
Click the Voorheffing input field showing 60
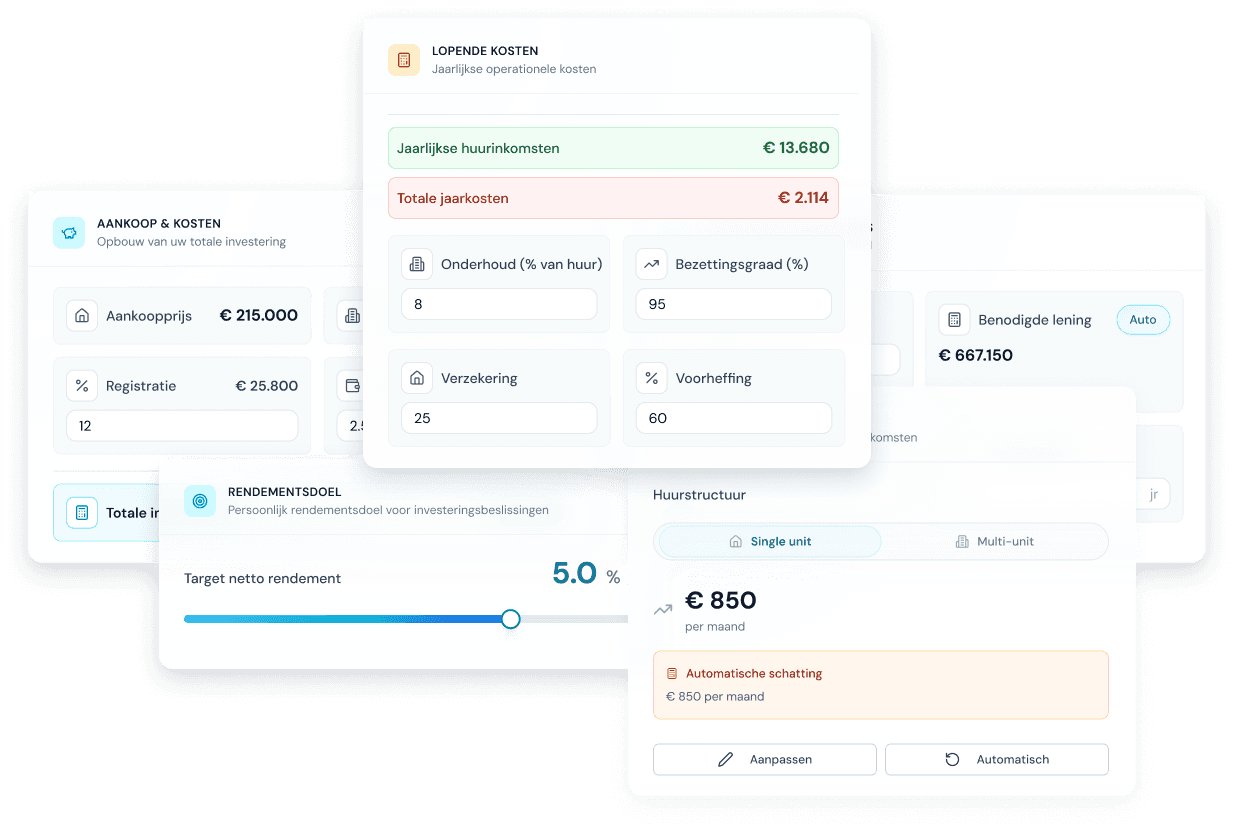(x=733, y=418)
